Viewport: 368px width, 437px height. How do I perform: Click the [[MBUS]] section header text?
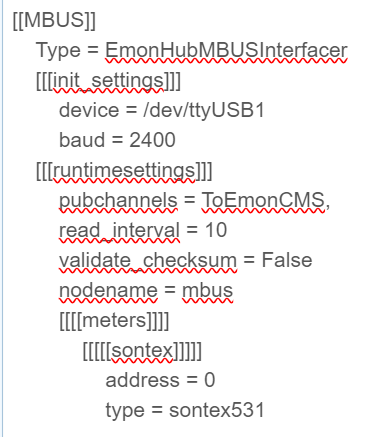pos(54,20)
